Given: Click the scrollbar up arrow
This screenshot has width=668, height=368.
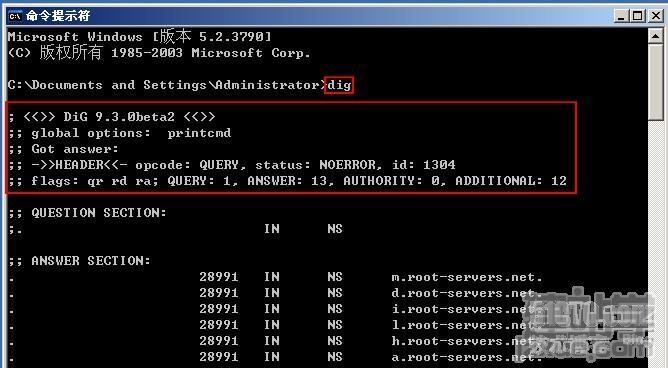Looking at the screenshot, I should pos(655,36).
